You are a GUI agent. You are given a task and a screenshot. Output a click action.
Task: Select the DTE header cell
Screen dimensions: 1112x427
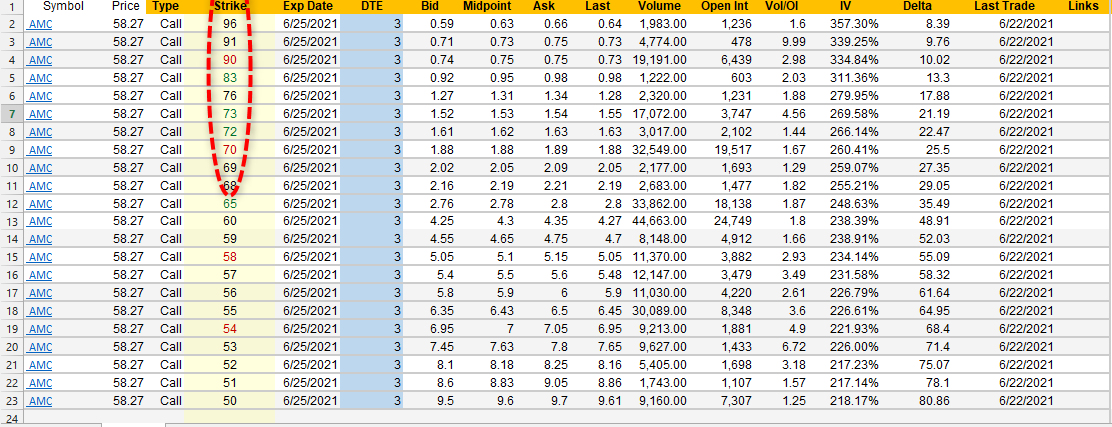pyautogui.click(x=371, y=6)
